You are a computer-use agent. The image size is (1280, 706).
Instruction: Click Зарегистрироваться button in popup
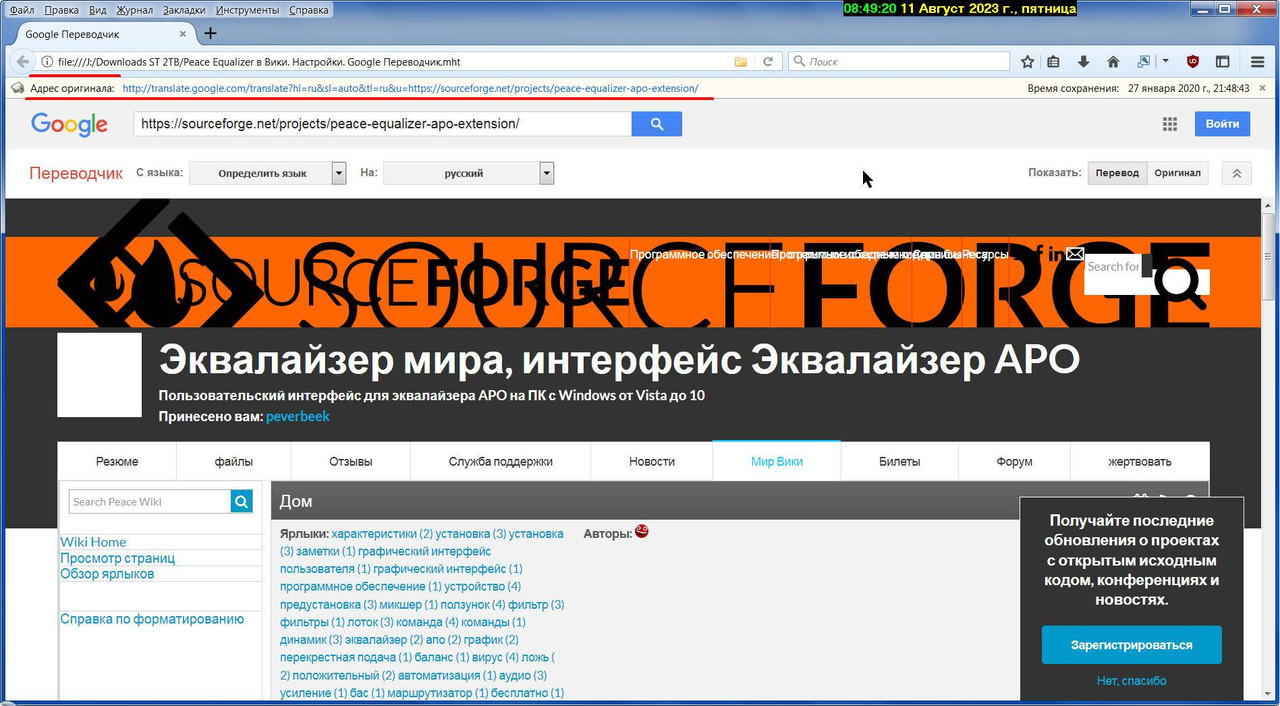coord(1131,645)
